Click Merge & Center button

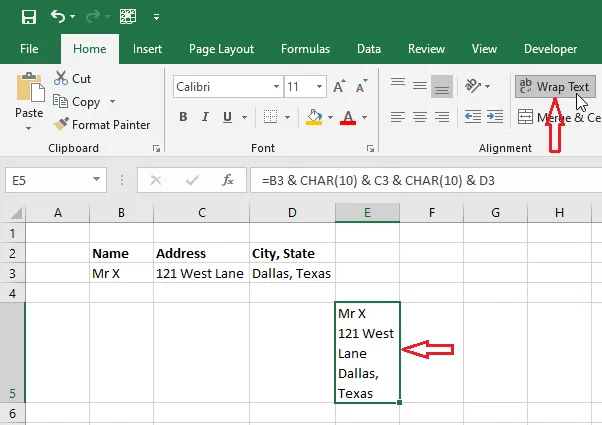[x=559, y=117]
